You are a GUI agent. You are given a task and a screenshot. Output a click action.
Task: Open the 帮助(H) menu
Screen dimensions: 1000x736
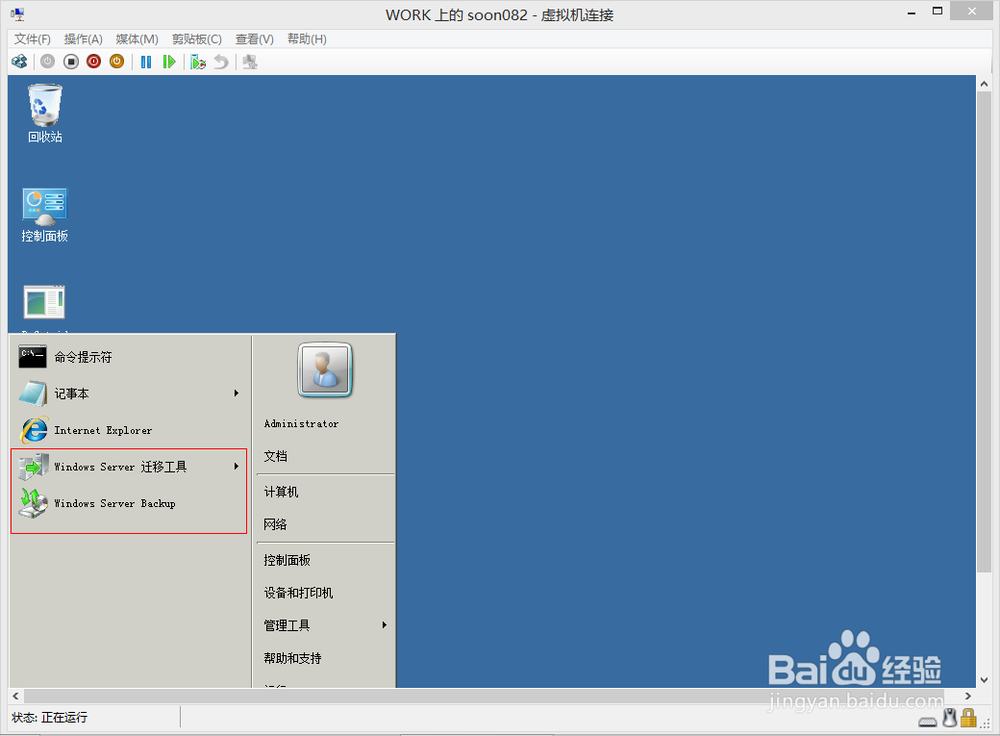coord(307,39)
